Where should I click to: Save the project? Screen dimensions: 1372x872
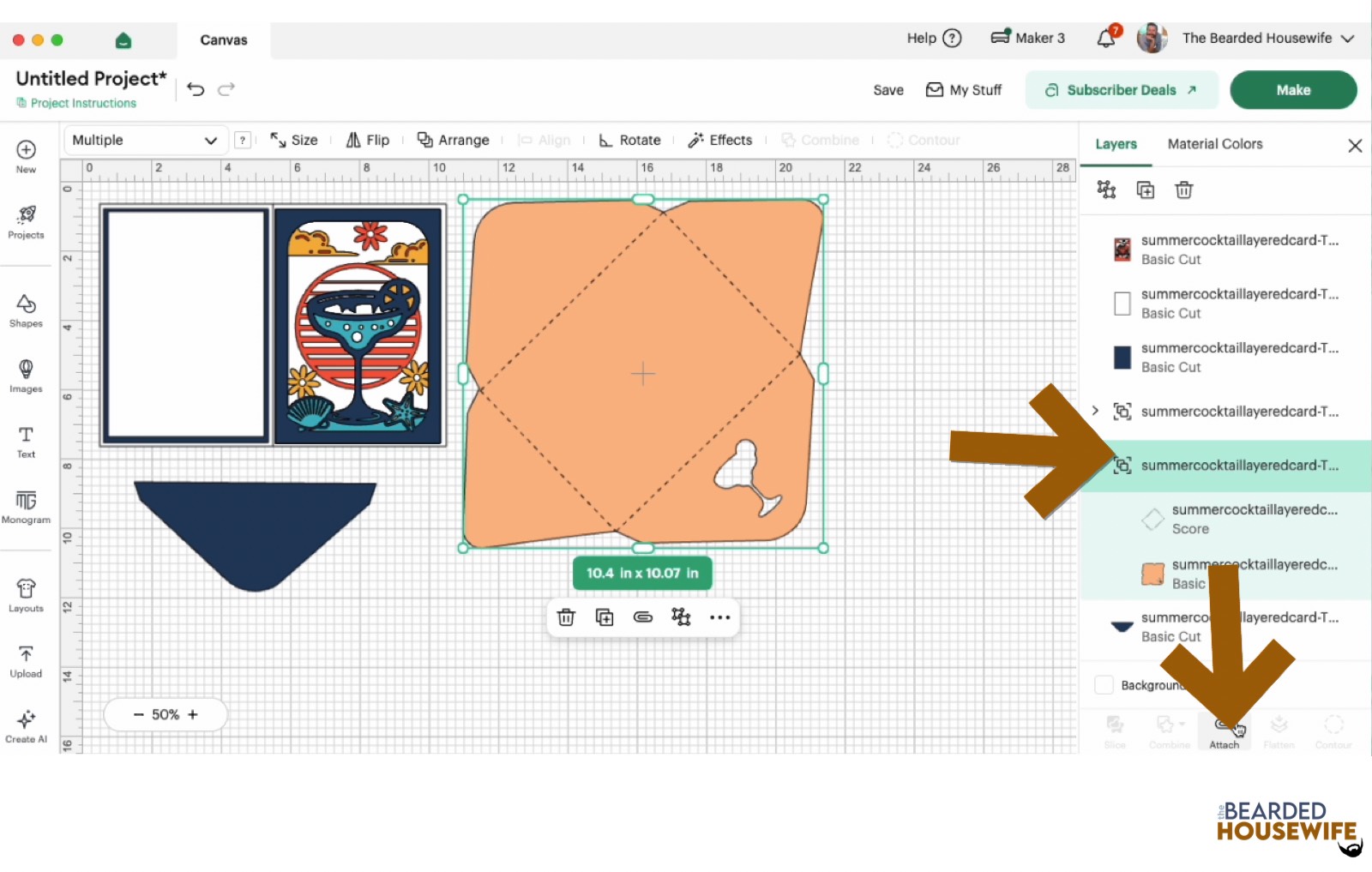[888, 90]
